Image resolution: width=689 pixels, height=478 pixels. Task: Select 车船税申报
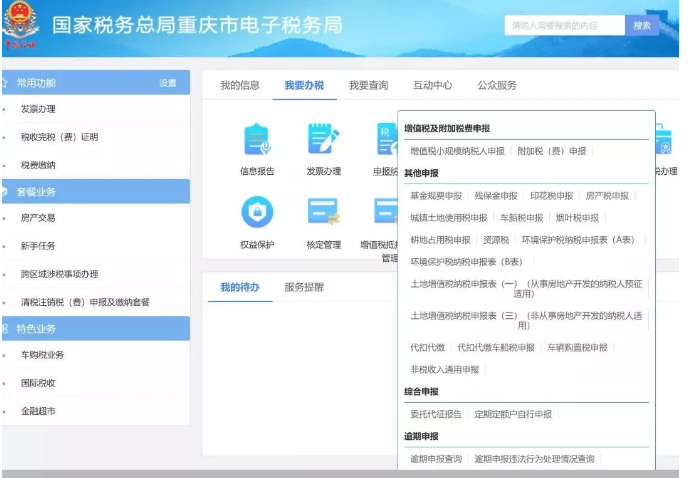(522, 218)
